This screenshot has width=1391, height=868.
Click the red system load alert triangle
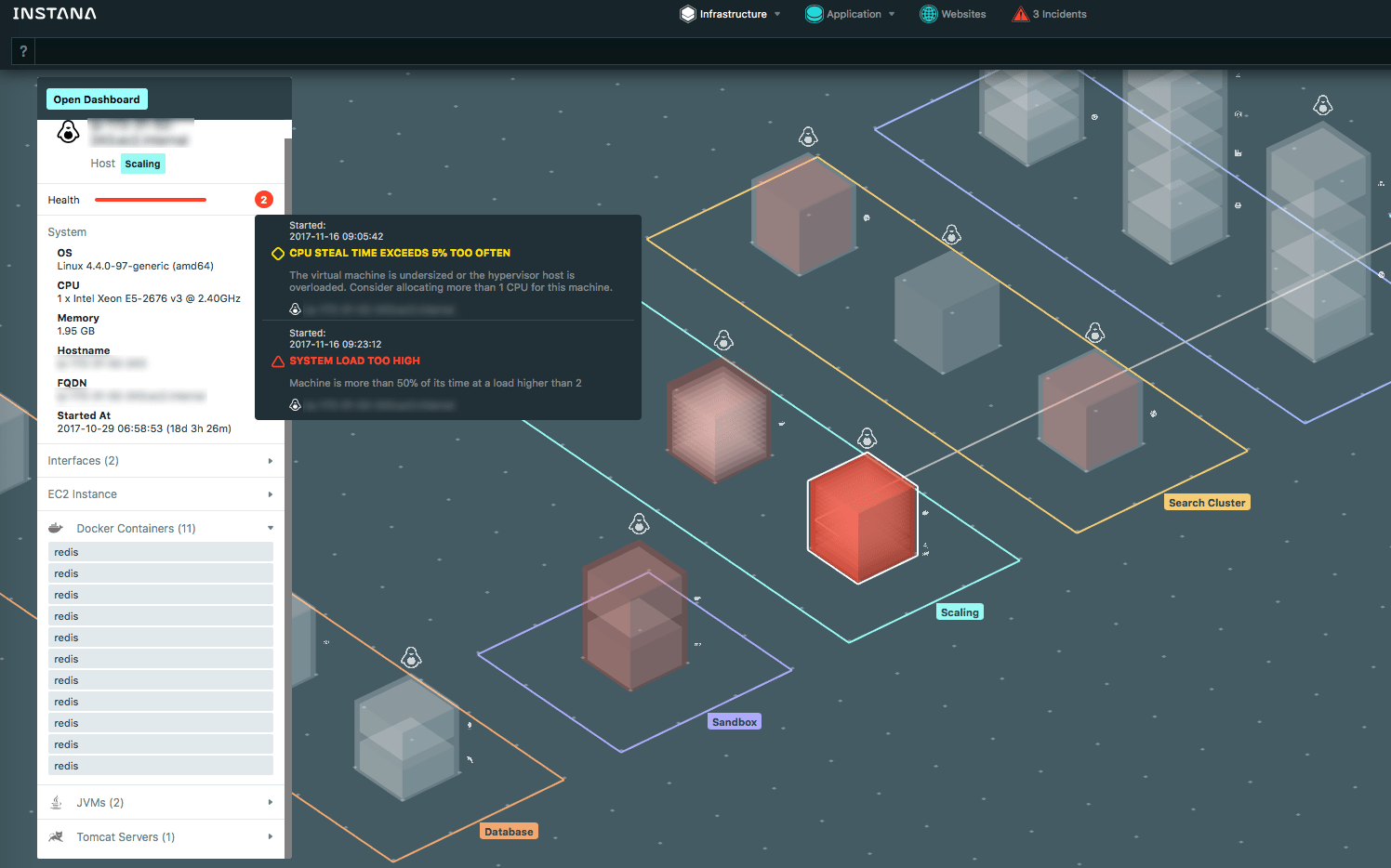(x=277, y=362)
